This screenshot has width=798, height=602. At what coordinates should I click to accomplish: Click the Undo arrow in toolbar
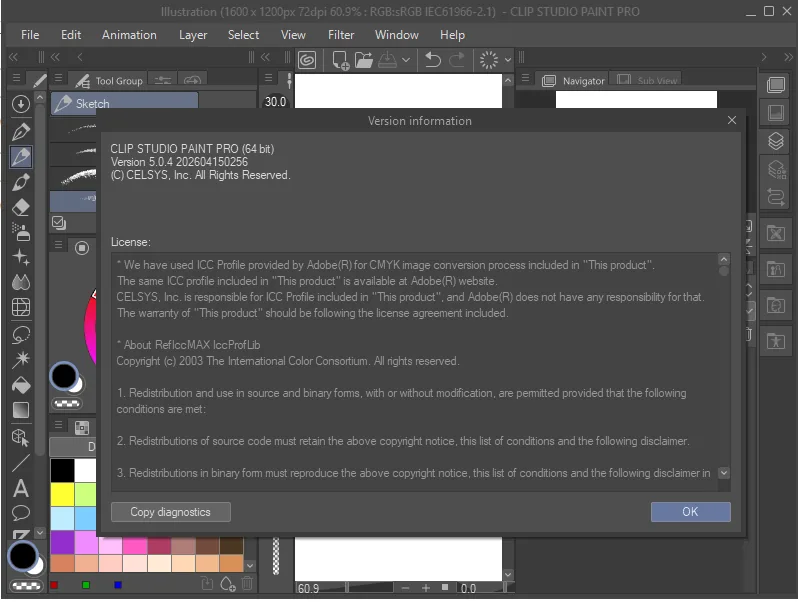[x=432, y=60]
